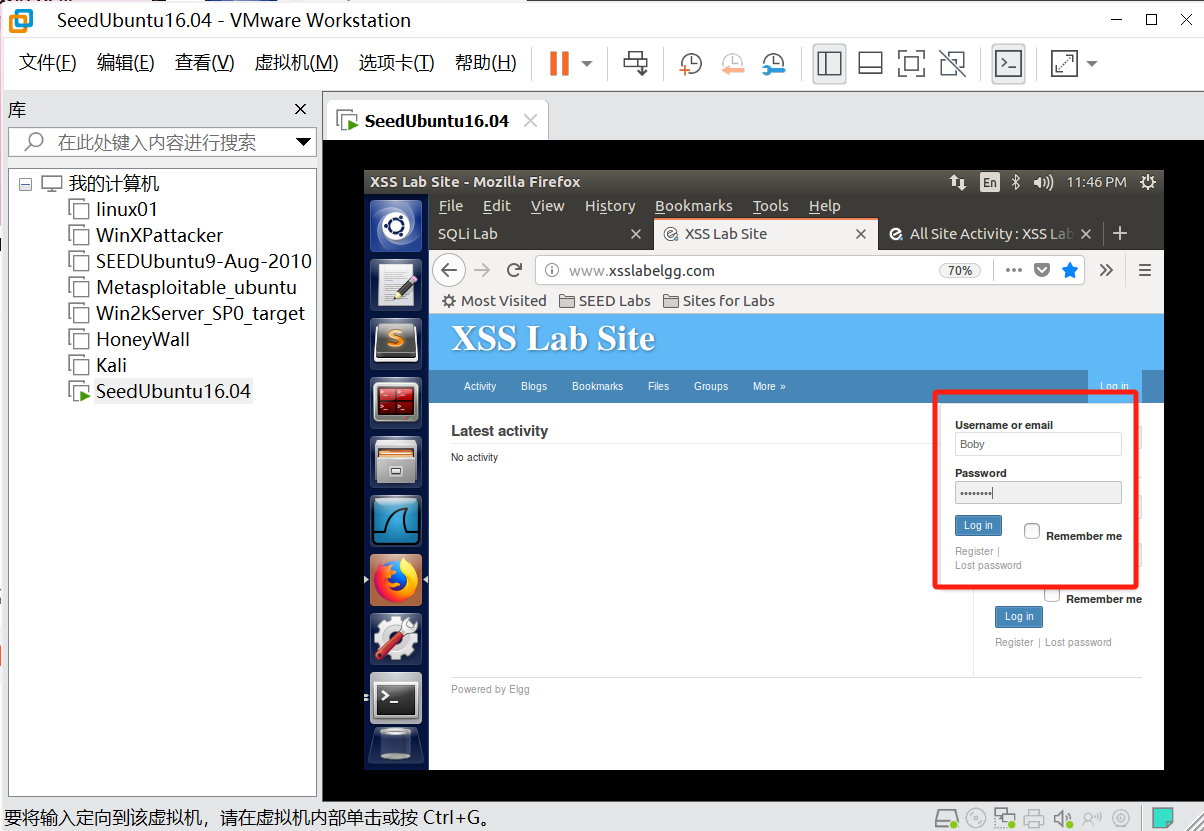Open the power options dropdown beside the pause button

coord(587,64)
